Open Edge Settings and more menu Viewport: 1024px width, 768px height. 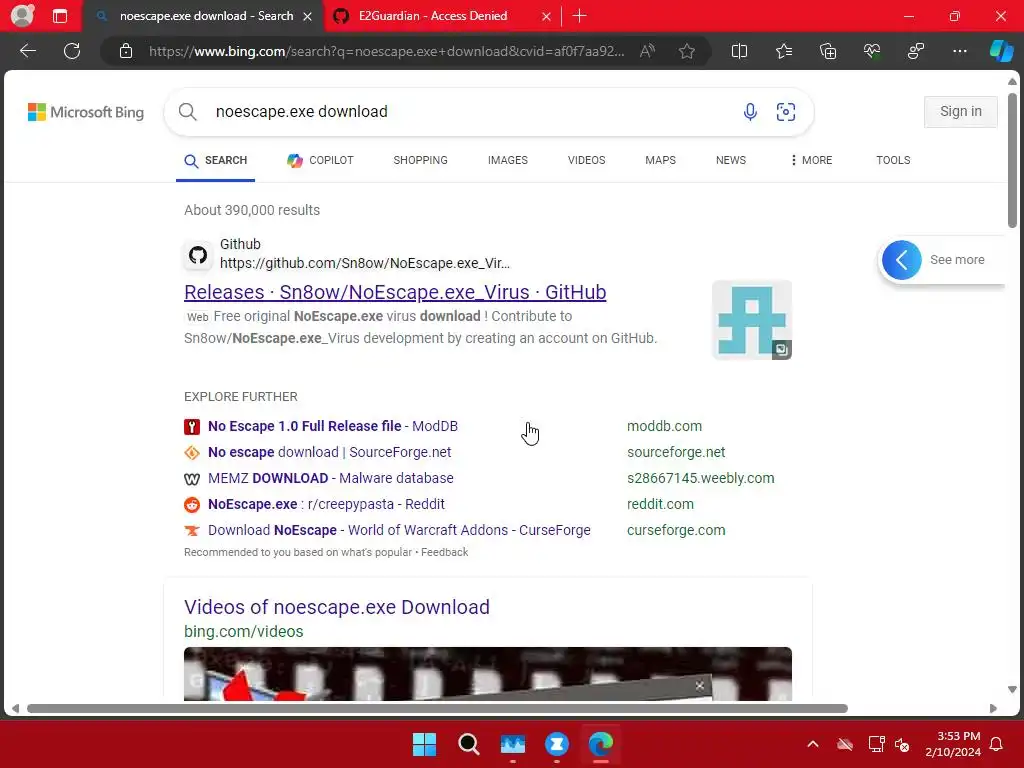coord(960,51)
